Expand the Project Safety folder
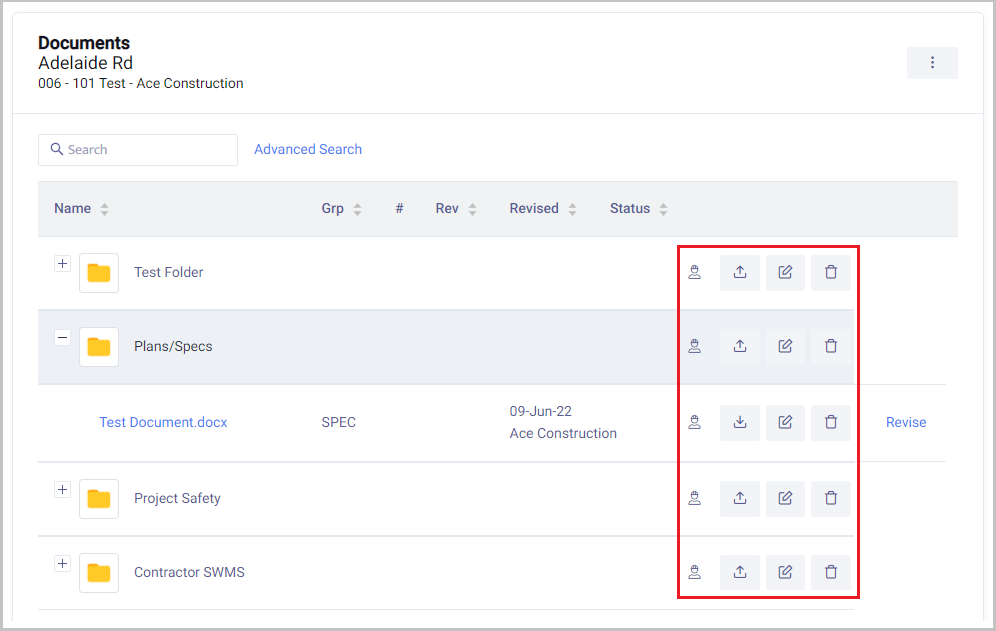Screen dimensions: 996x631 coord(62,490)
